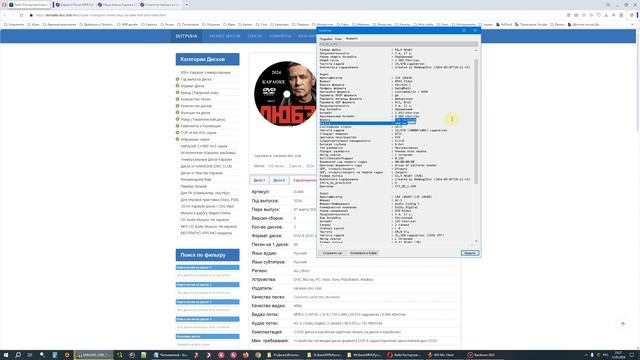Click the browser back arrow
Viewport: 640px width, 360px height.
[x=4, y=15]
